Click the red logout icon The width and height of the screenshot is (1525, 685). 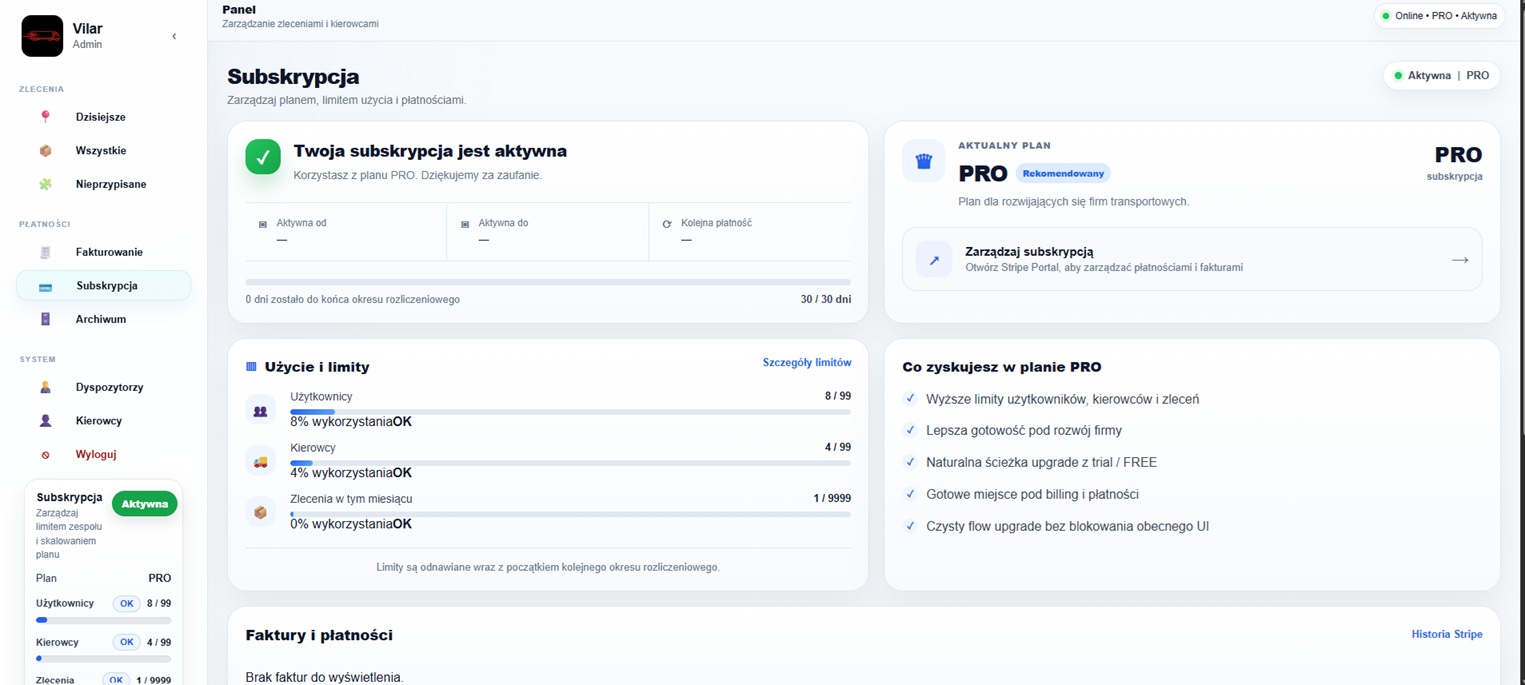pos(45,454)
